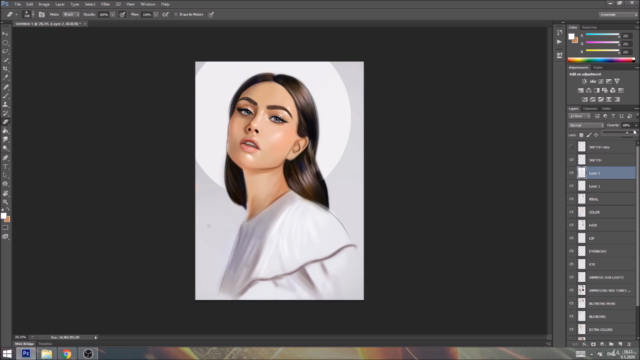Open the Essentials workspace dropdown
The width and height of the screenshot is (640, 360).
pos(618,15)
